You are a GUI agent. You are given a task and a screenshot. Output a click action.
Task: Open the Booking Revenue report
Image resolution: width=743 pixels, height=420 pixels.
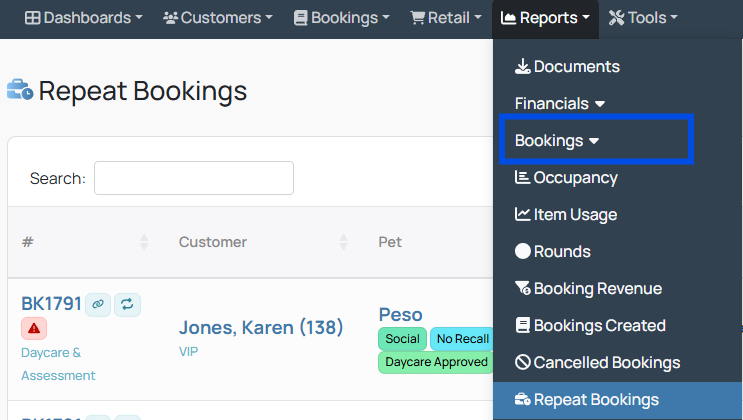pyautogui.click(x=617, y=289)
